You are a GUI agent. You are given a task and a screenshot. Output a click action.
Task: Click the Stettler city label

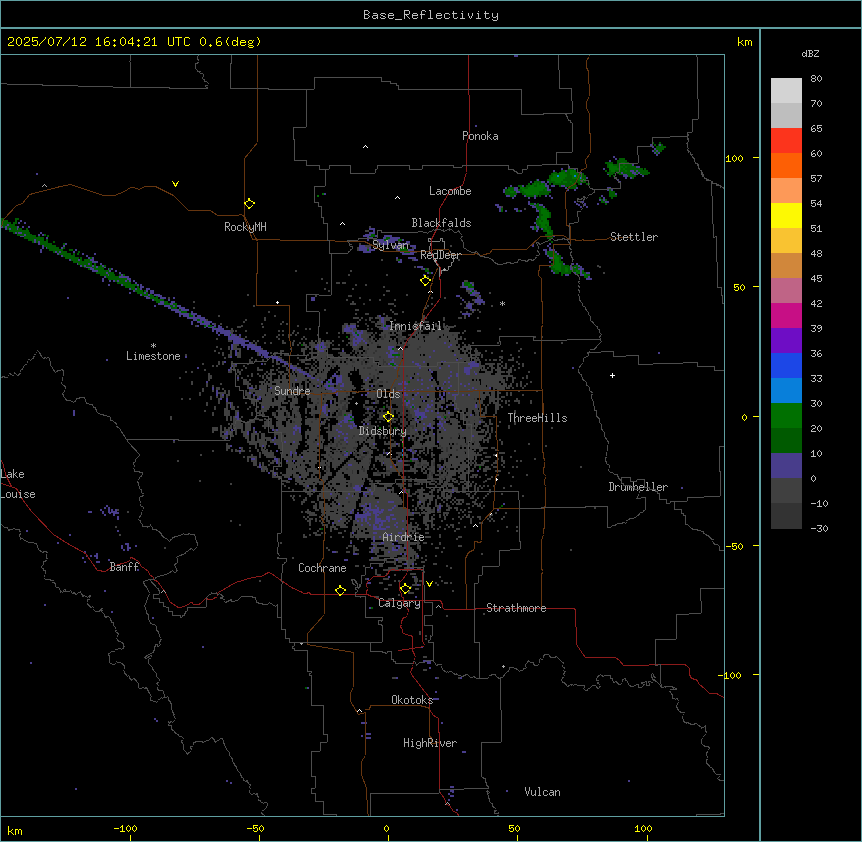click(x=634, y=237)
